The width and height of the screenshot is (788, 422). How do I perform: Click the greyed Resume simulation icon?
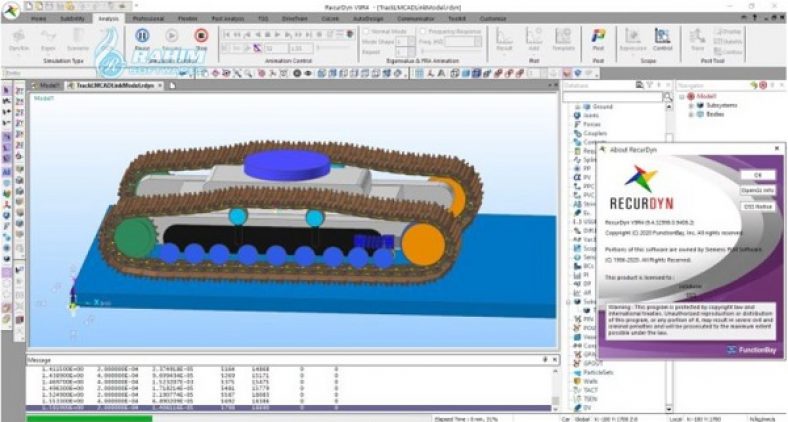click(x=171, y=36)
